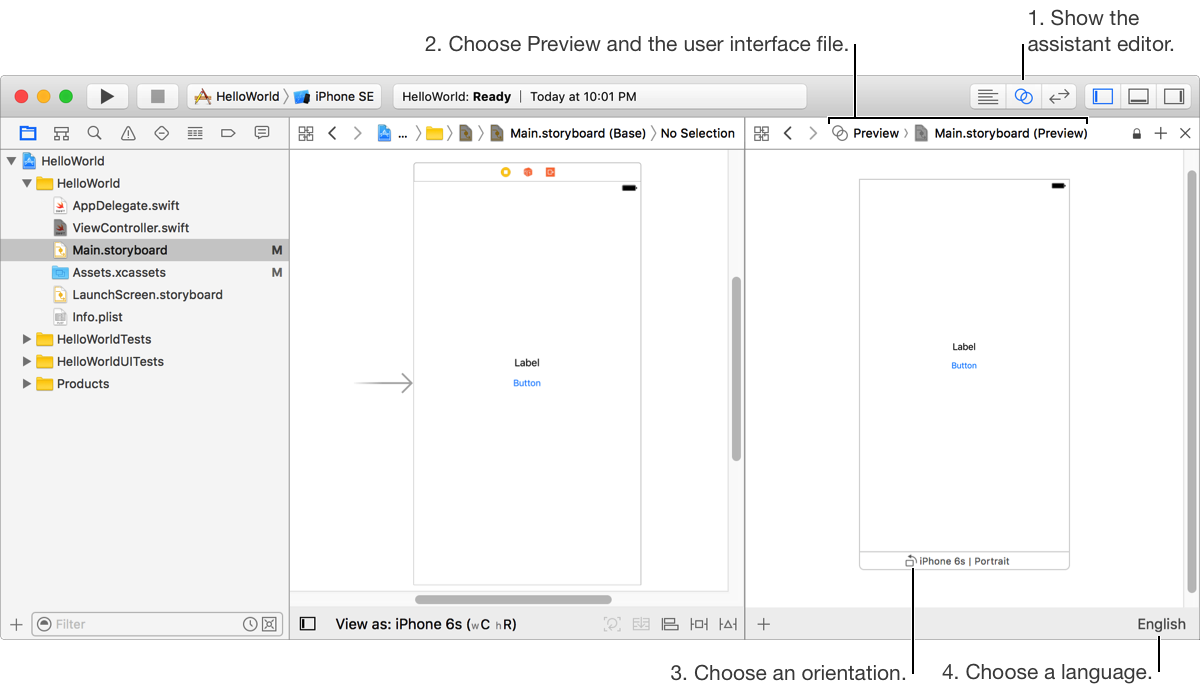Filter by recently edited files
Viewport: 1200px width, 691px height.
click(x=250, y=624)
